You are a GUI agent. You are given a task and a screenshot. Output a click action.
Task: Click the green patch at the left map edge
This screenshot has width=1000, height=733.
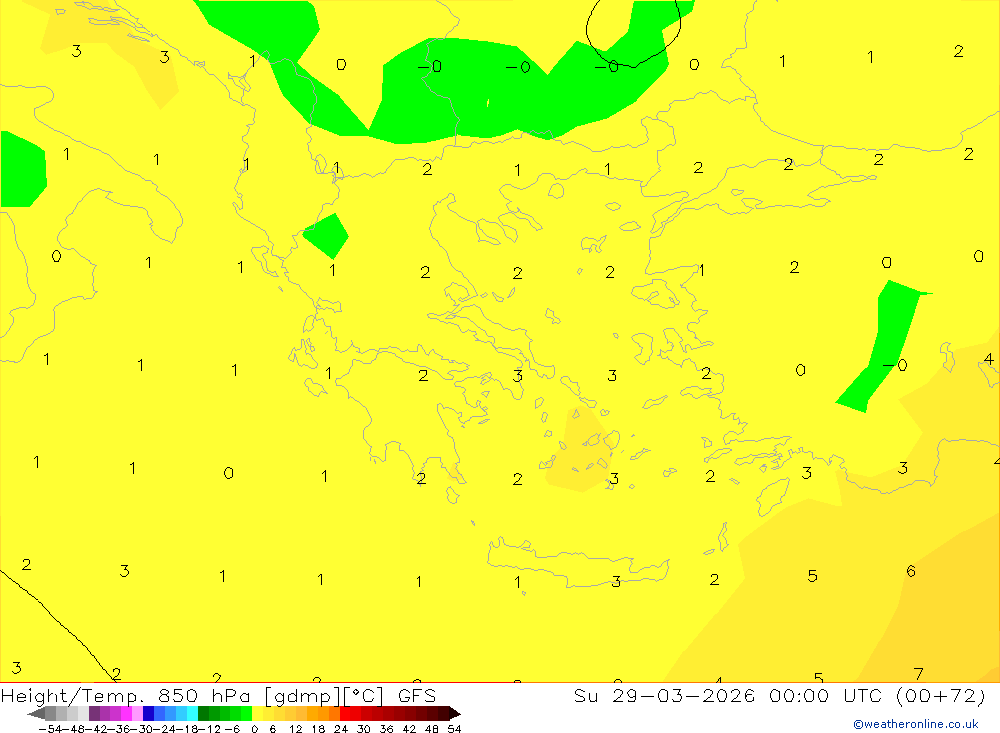point(23,170)
